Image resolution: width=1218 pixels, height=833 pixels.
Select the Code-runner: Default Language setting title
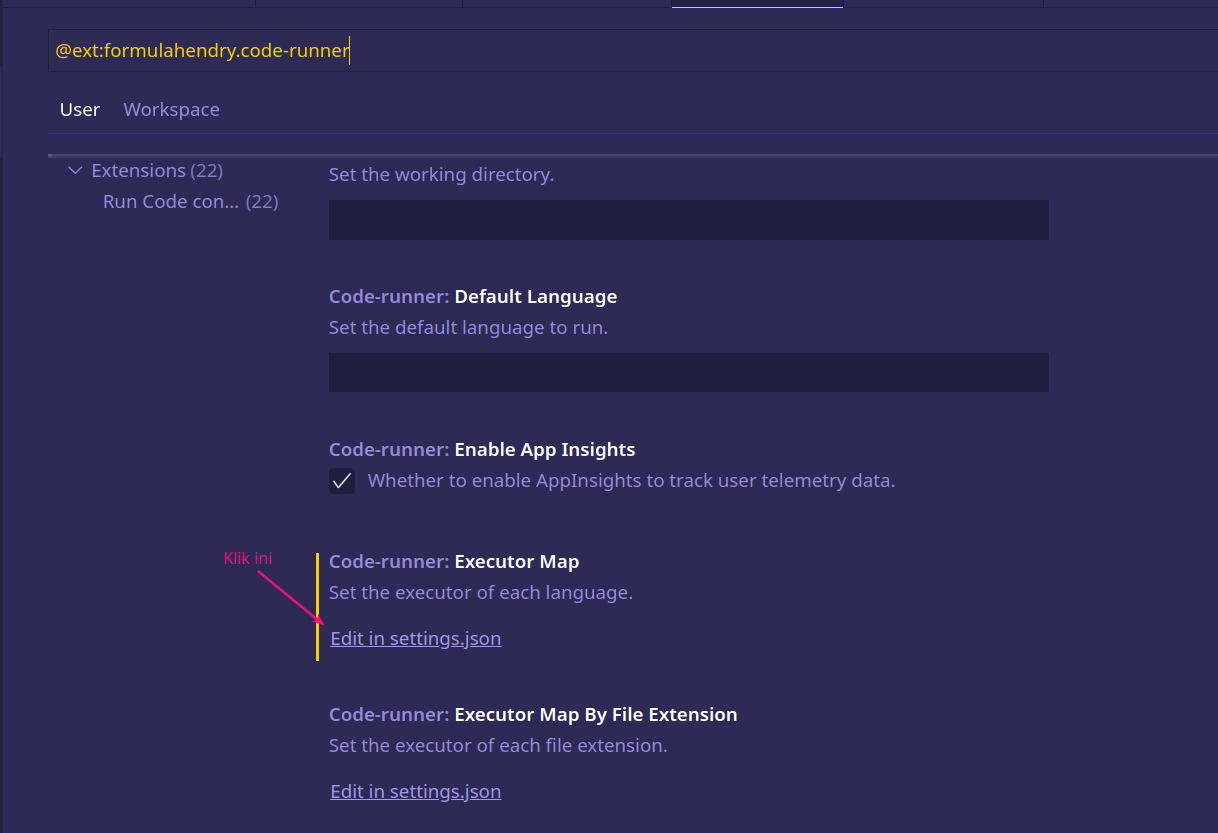[x=472, y=296]
